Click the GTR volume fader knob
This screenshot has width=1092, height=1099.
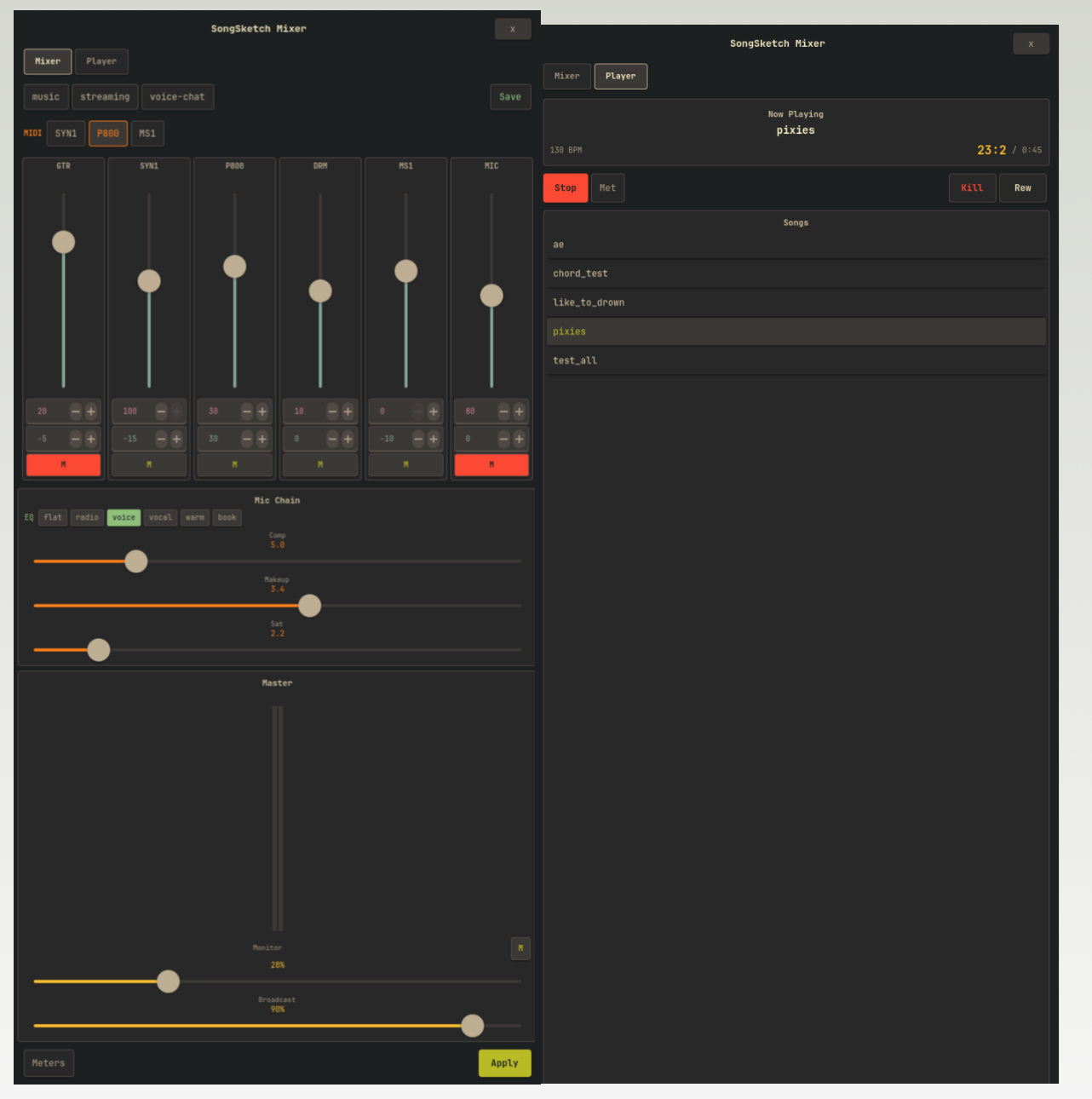[63, 242]
